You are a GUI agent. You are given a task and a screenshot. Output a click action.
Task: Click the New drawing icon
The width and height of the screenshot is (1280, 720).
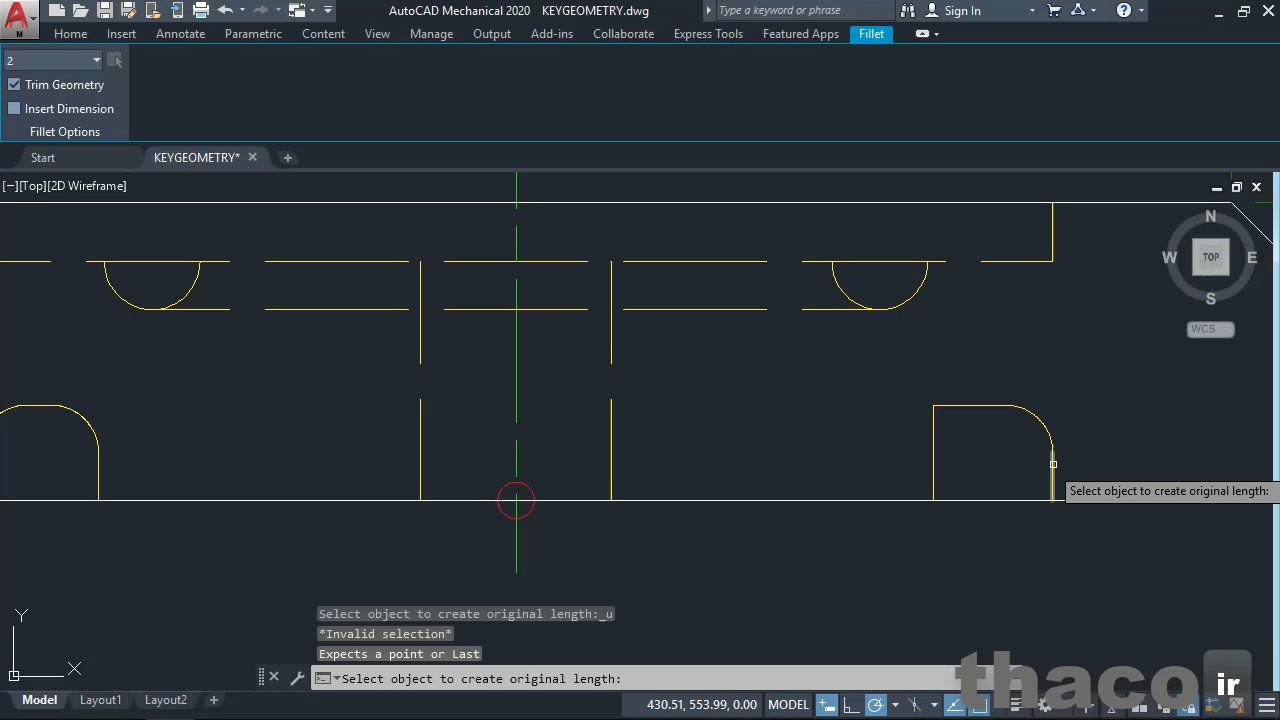tap(57, 11)
